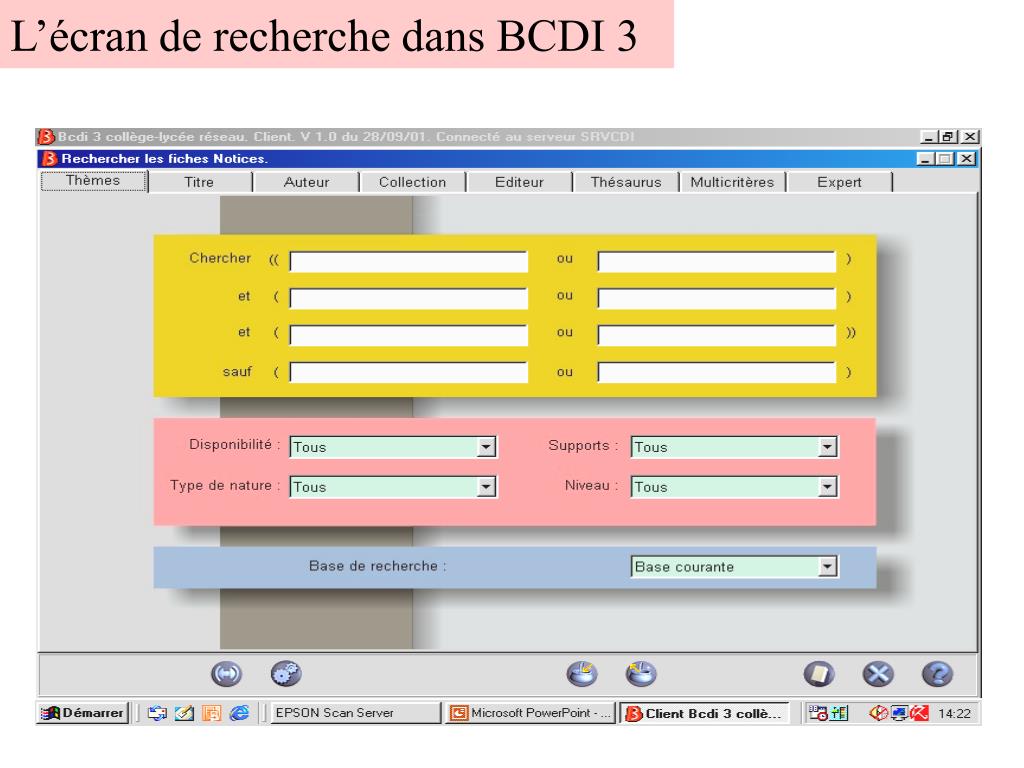This screenshot has width=1024, height=768.
Task: Click the left sauf input field
Action: click(x=409, y=372)
